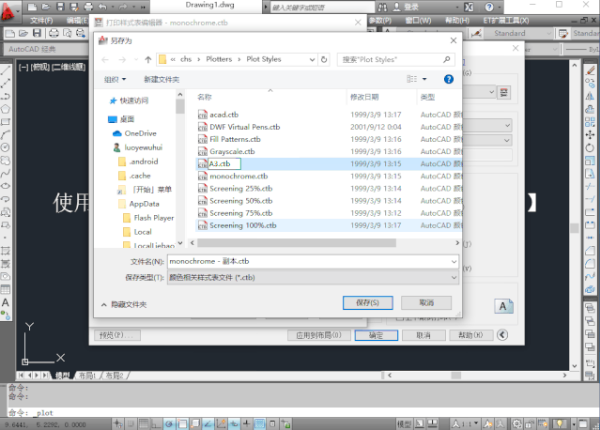Click the search magnifier icon

pyautogui.click(x=447, y=59)
